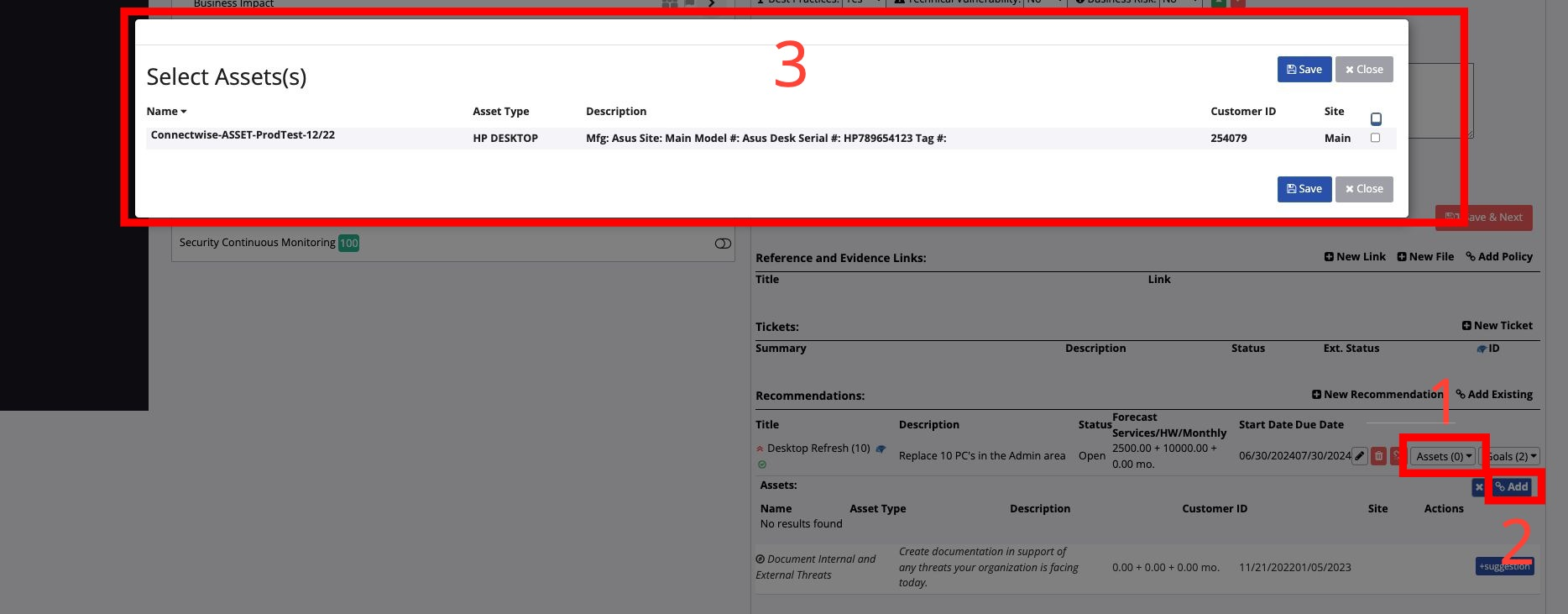The width and height of the screenshot is (1568, 614).
Task: Click the asset description with serial HP789654123
Action: click(766, 139)
